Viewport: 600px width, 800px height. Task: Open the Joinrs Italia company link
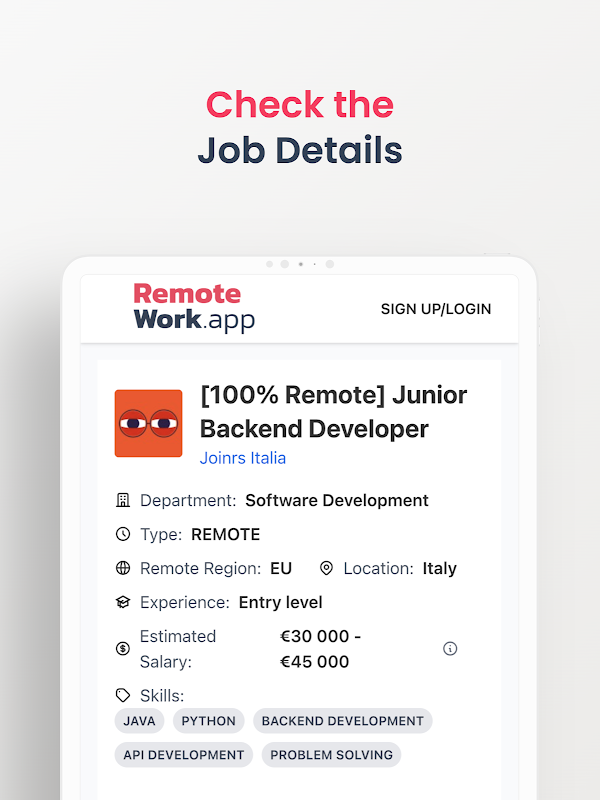coord(243,458)
